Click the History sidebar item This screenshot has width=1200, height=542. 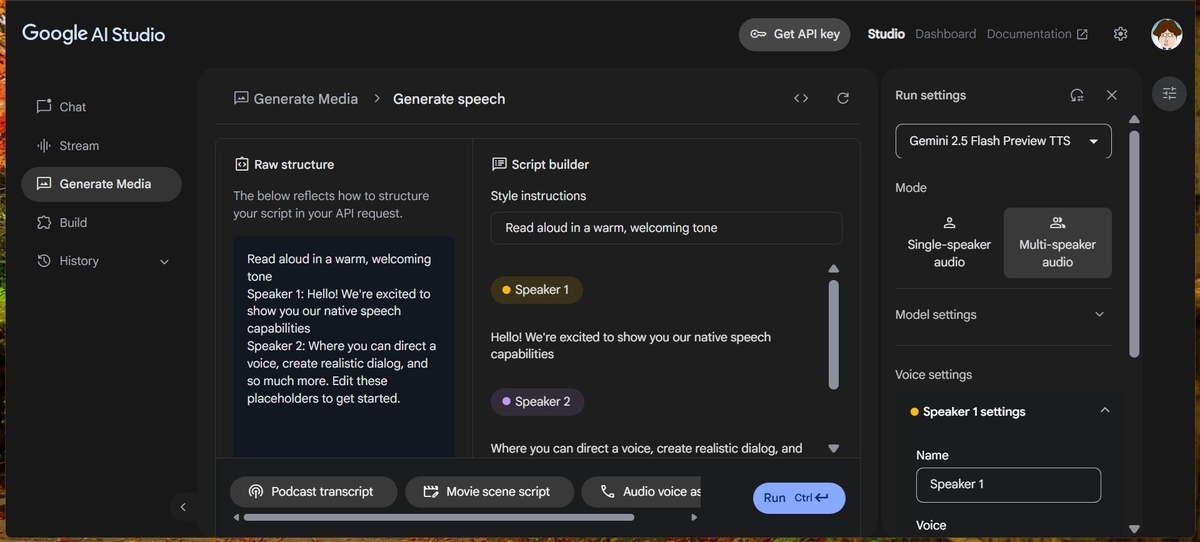pyautogui.click(x=100, y=261)
